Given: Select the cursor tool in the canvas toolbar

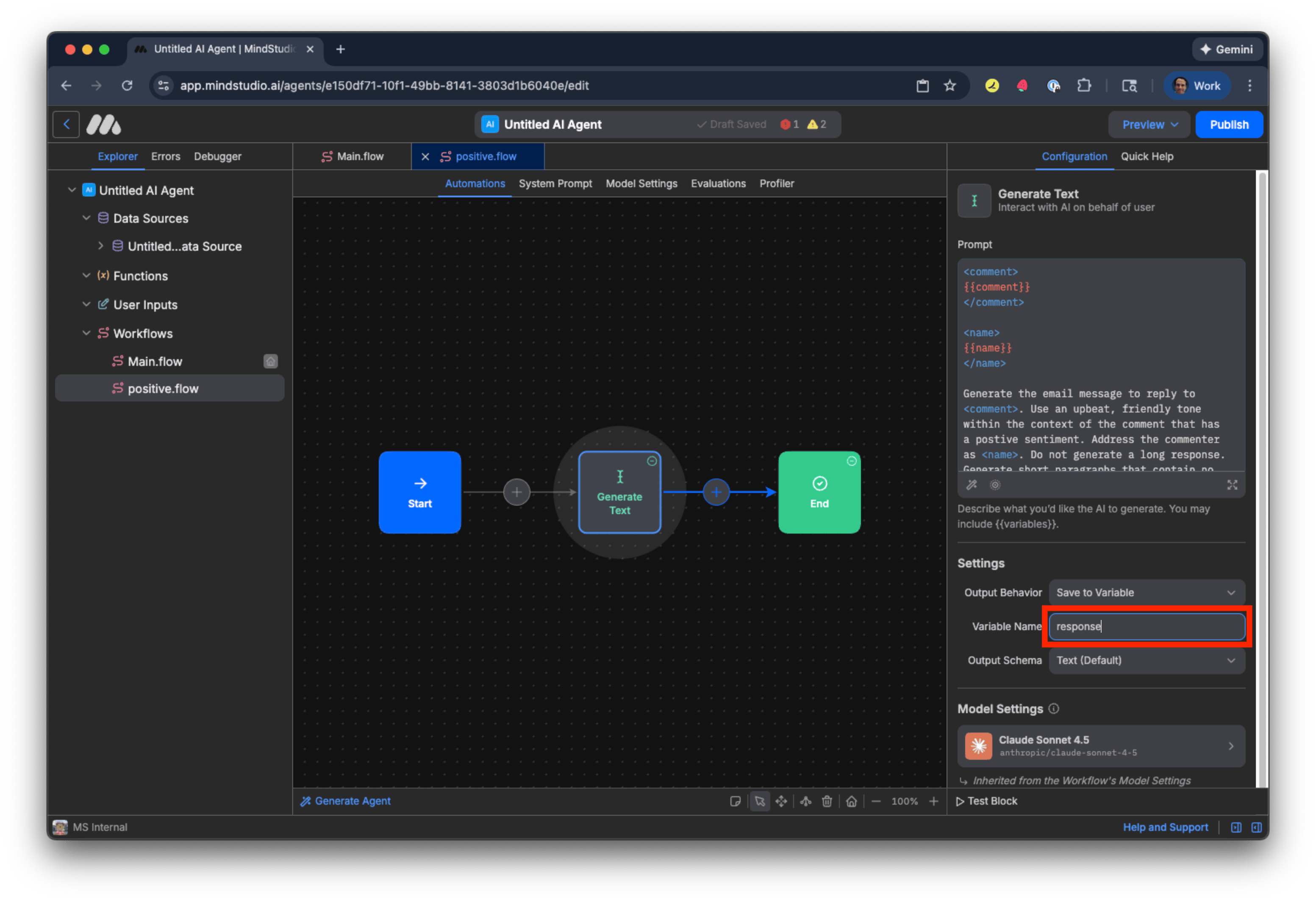Looking at the screenshot, I should [x=760, y=801].
